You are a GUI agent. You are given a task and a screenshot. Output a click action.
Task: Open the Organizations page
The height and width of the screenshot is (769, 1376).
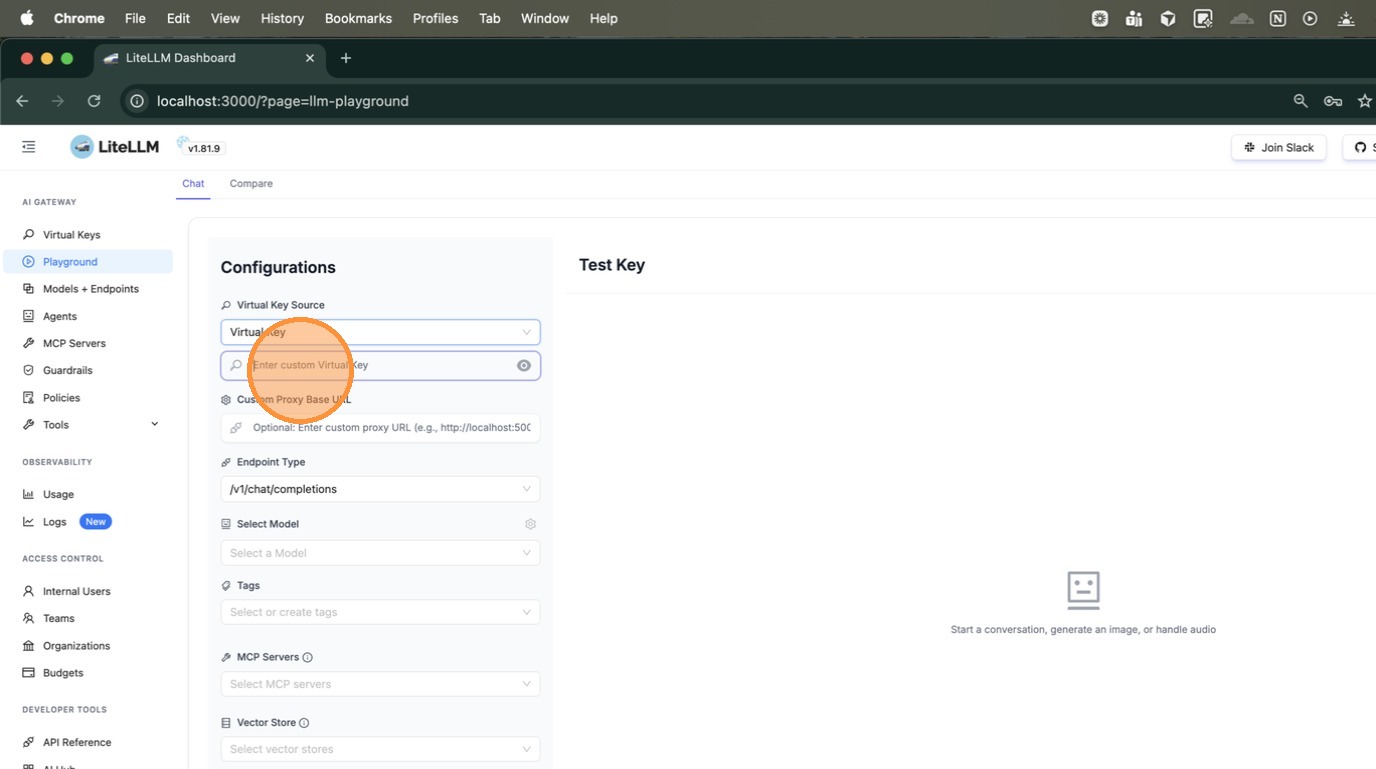(x=76, y=646)
